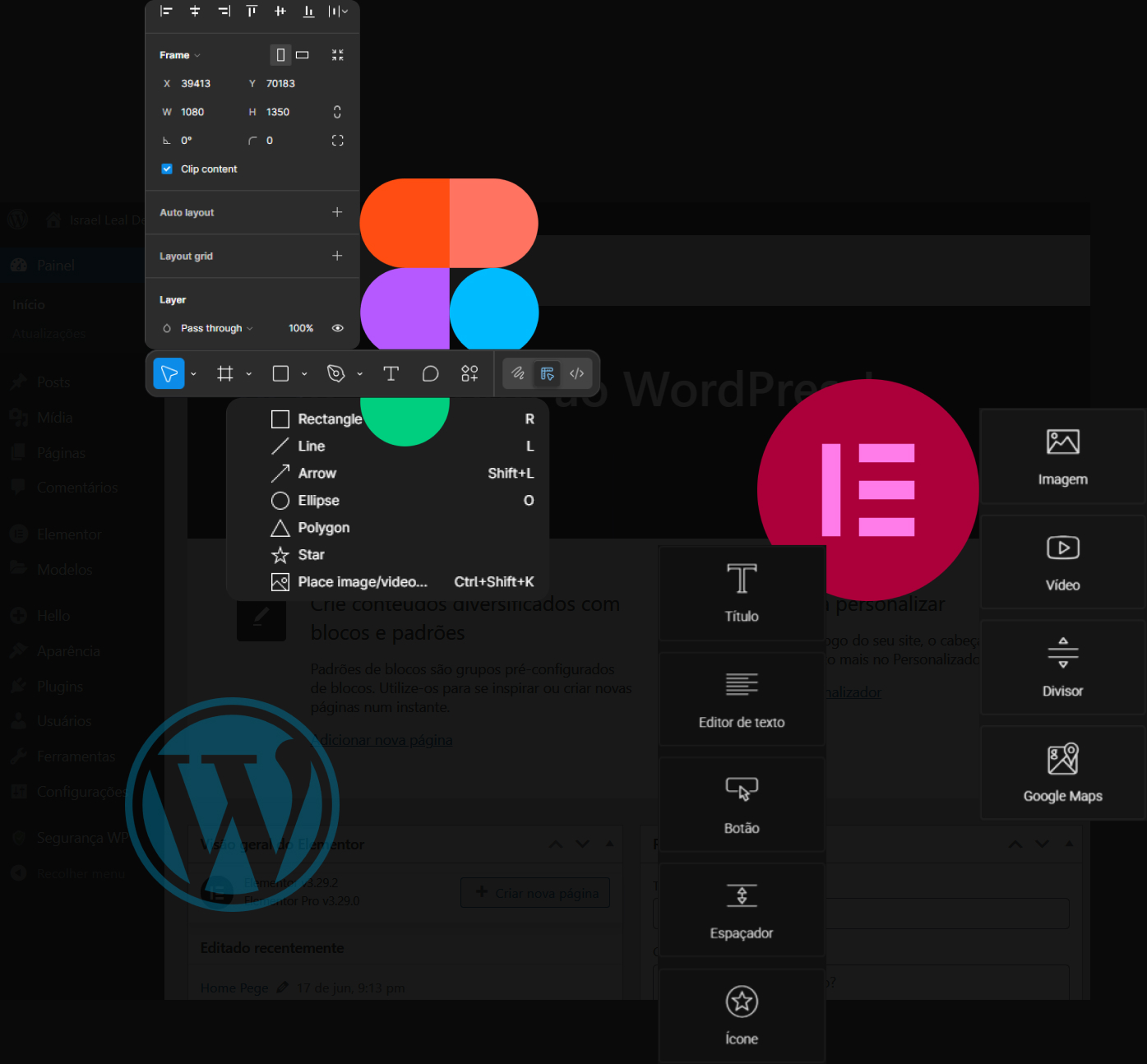Choose Polygon from the shape menu
The height and width of the screenshot is (1064, 1147).
pos(323,528)
